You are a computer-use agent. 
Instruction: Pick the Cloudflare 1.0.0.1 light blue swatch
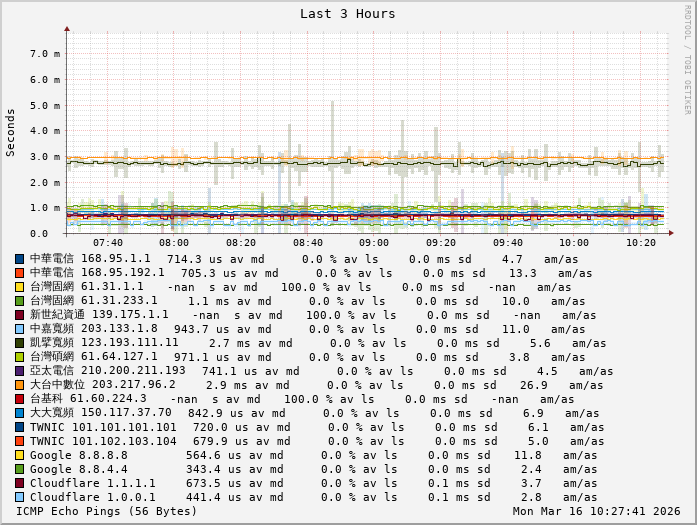click(19, 497)
